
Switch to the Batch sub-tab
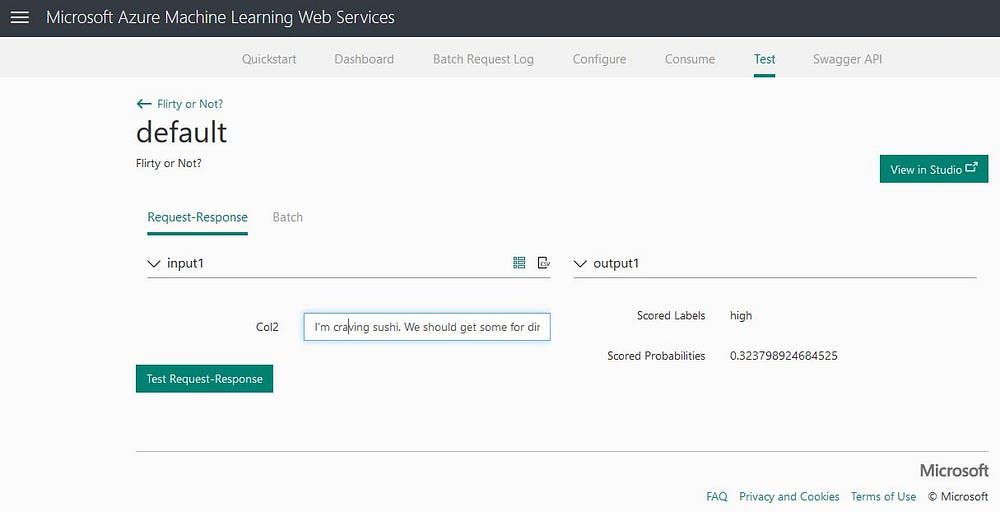click(288, 217)
